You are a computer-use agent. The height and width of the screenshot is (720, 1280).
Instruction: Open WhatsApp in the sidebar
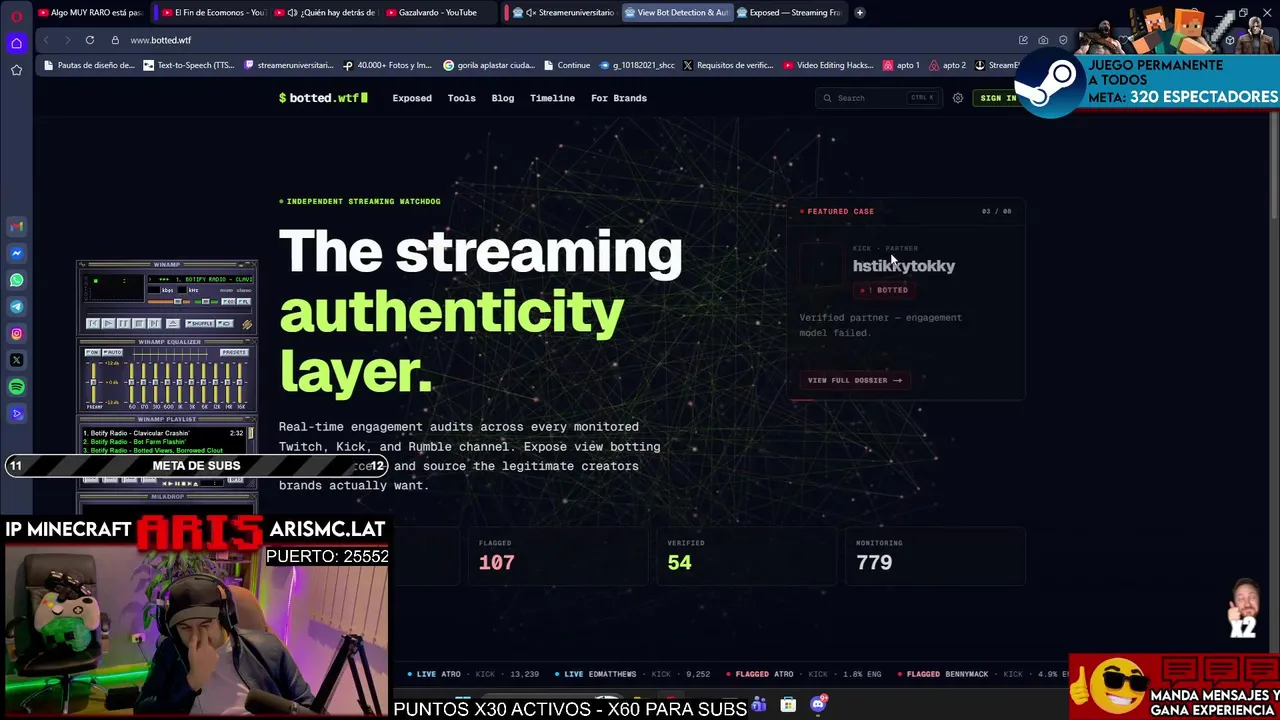coord(16,280)
